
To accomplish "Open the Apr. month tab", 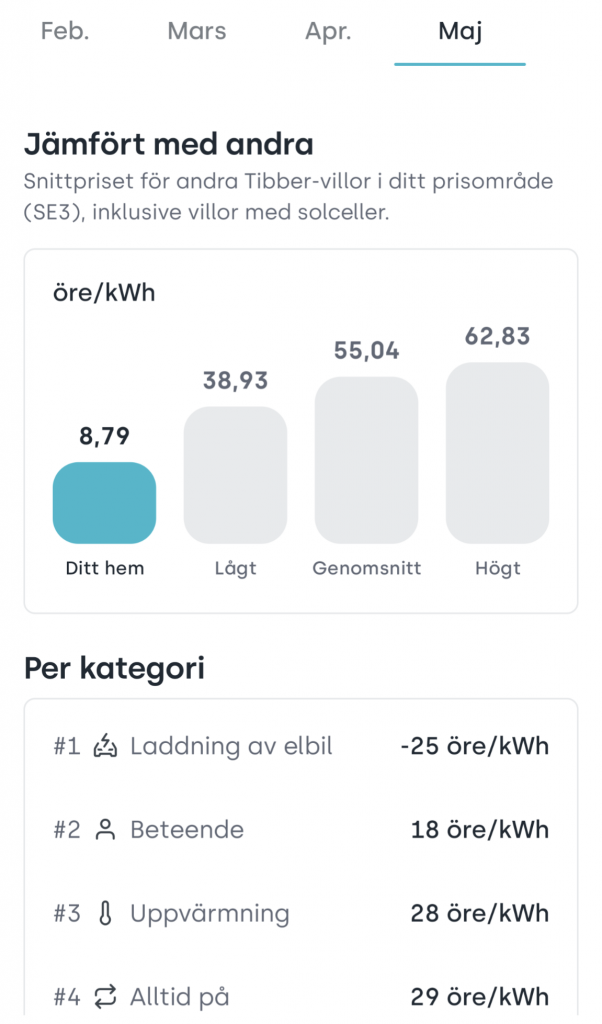I will [x=328, y=31].
